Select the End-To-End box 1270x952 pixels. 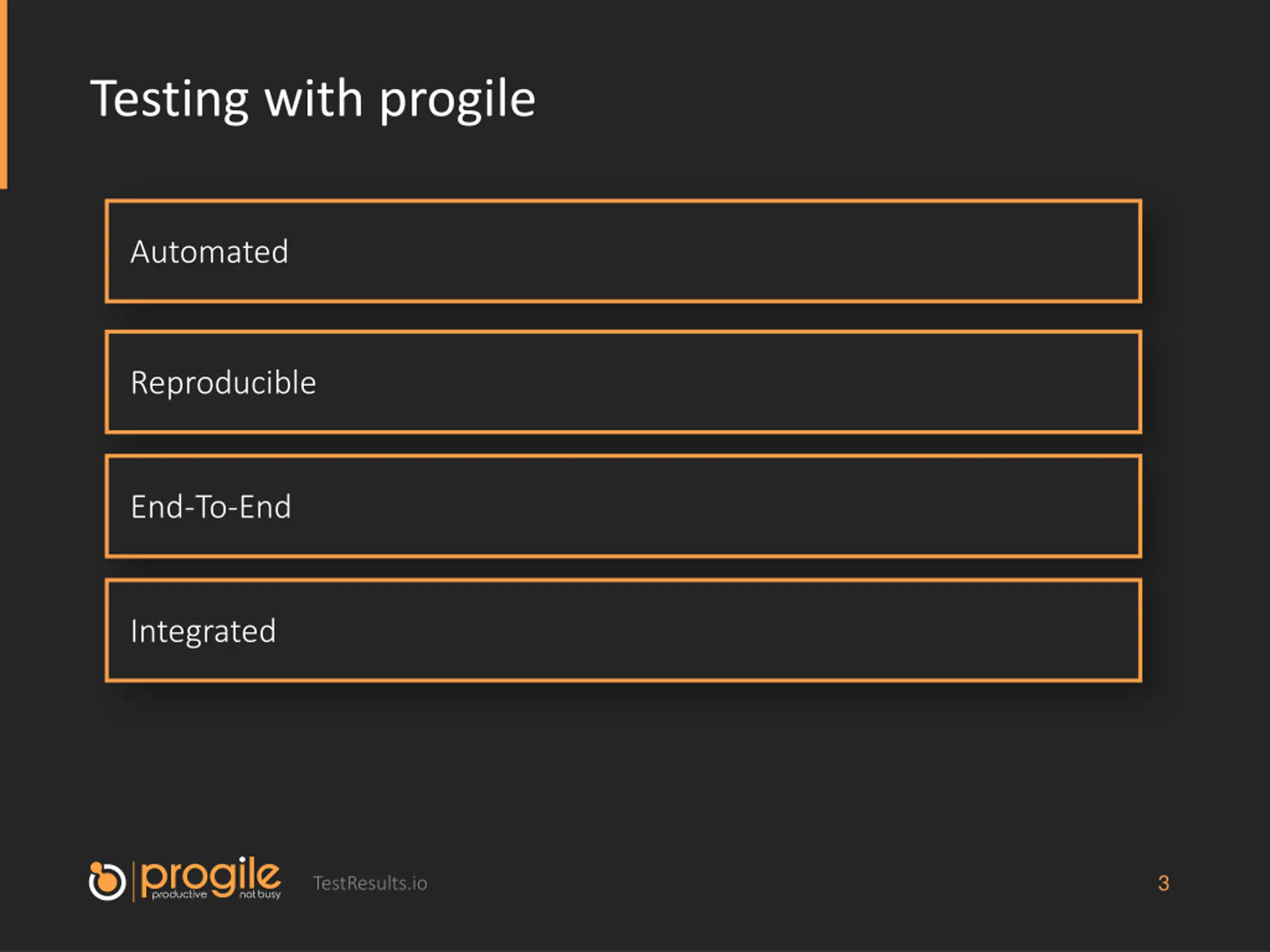(623, 506)
